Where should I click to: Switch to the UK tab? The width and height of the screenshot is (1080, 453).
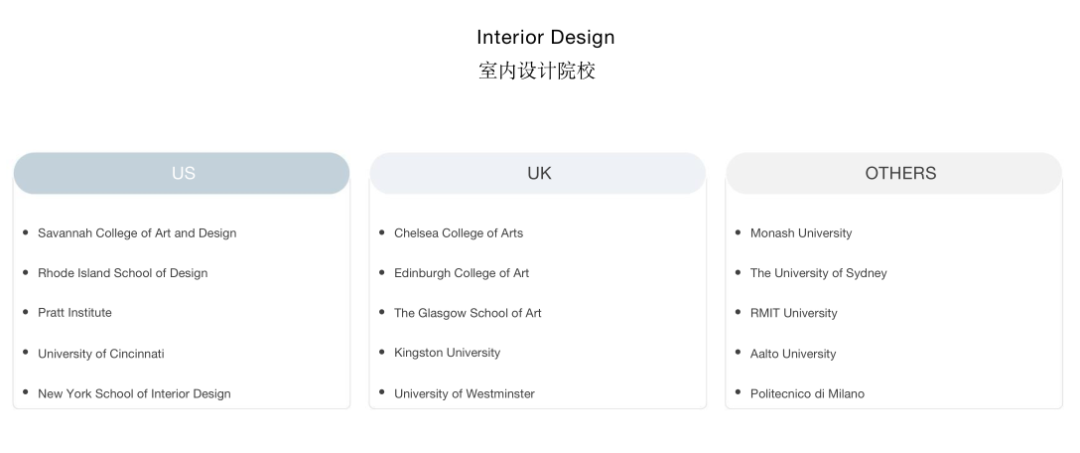(x=538, y=173)
